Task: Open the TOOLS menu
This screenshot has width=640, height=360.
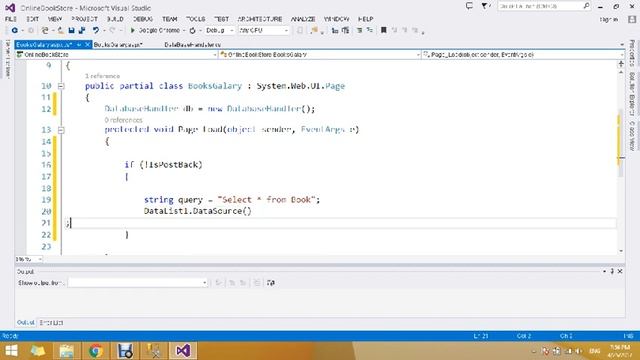Action: 196,19
